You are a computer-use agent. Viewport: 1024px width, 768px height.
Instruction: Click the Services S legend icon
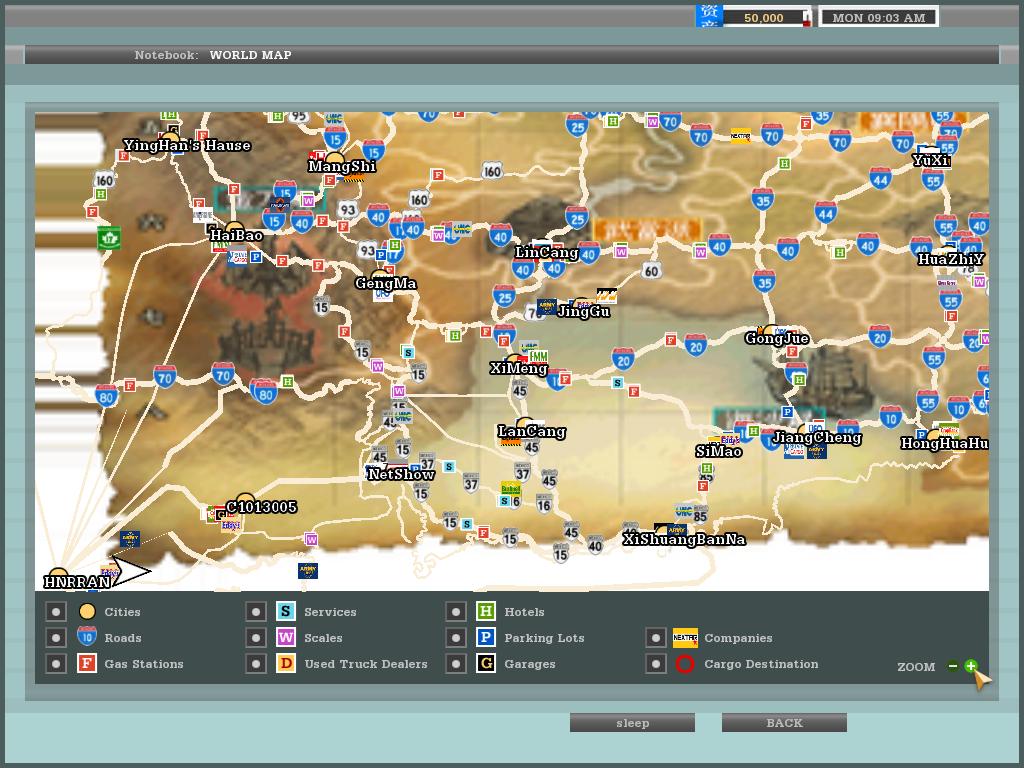[285, 611]
